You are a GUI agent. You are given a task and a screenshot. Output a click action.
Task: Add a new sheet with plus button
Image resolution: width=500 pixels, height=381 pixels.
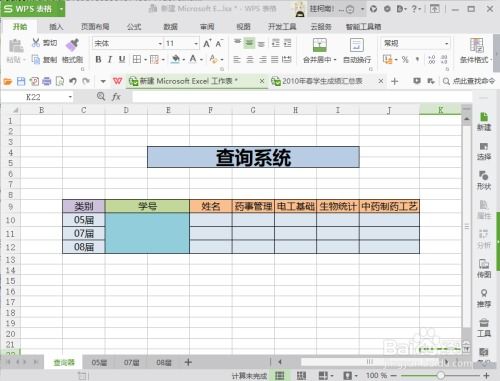pyautogui.click(x=188, y=362)
